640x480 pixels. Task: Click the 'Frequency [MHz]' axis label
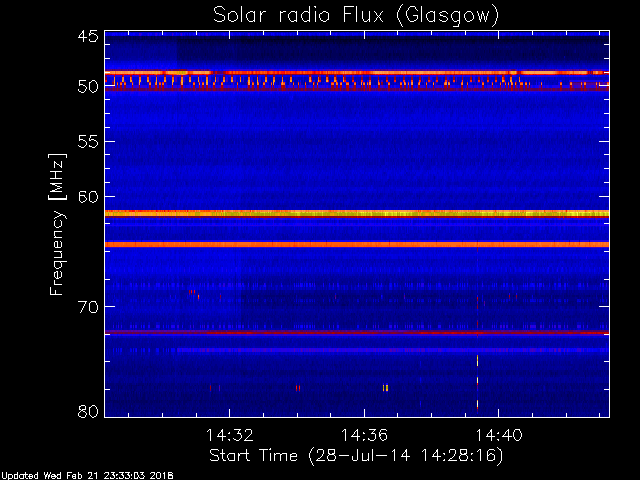57,224
